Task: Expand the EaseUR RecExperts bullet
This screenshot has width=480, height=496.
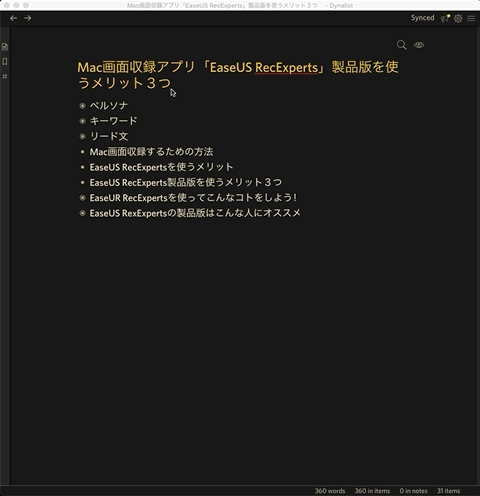Action: (x=82, y=198)
